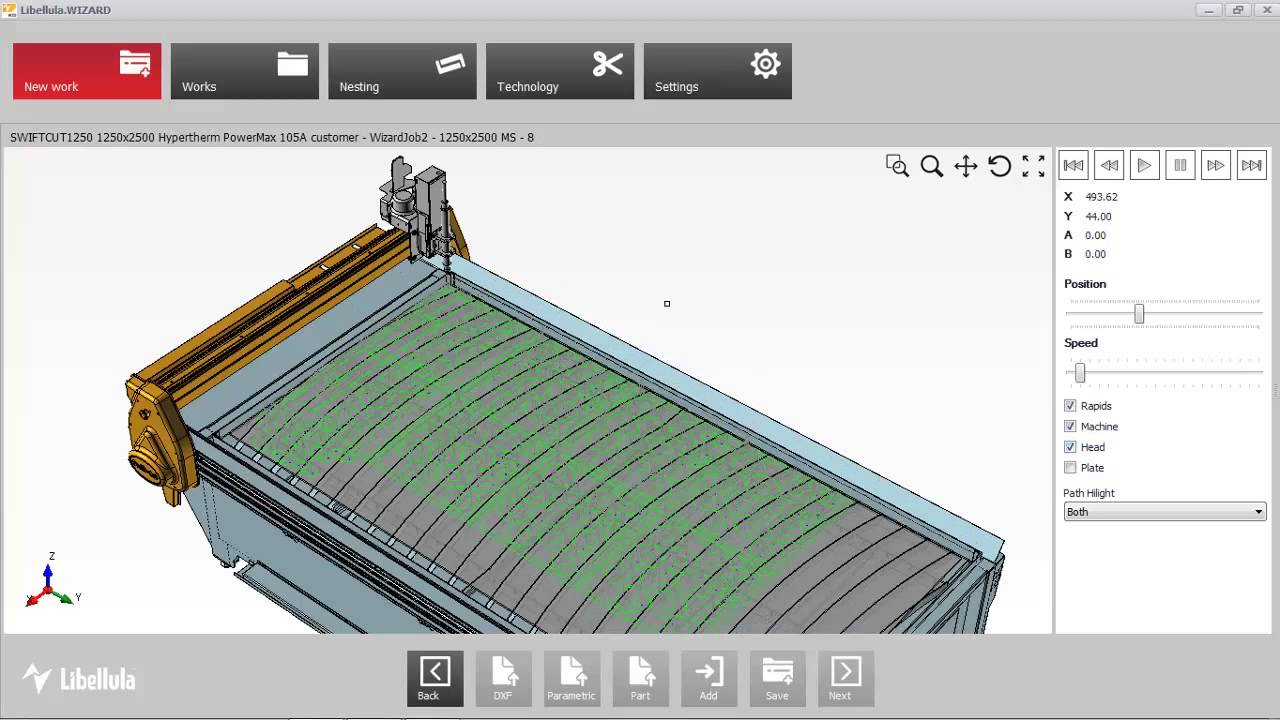This screenshot has width=1280, height=720.
Task: Click the Y coordinate value 44.00
Action: point(1098,216)
